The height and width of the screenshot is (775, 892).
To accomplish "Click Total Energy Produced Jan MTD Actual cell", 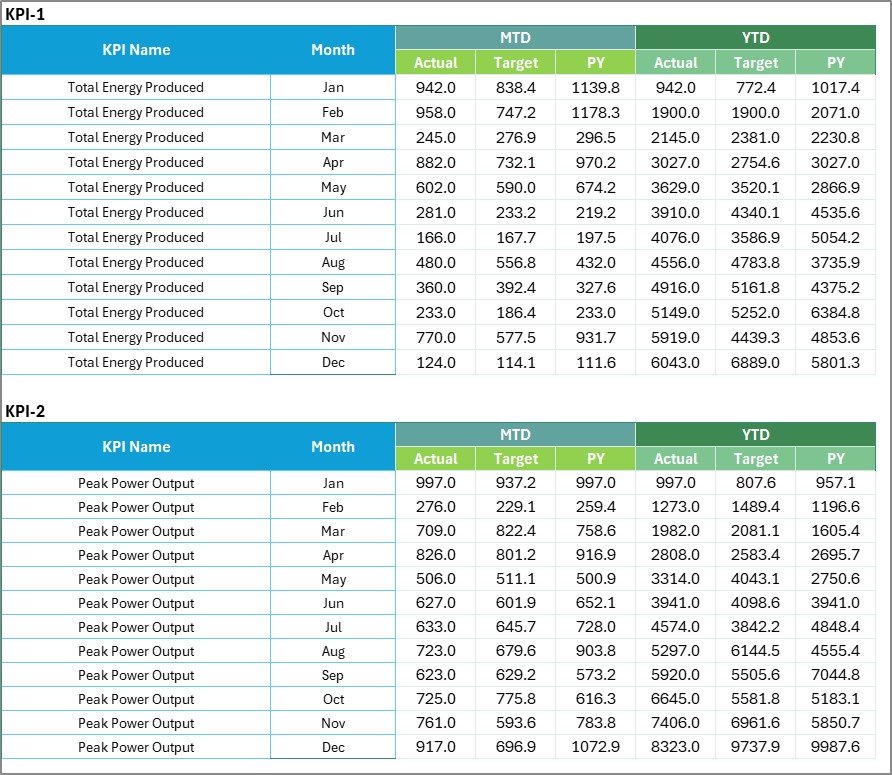I will [x=435, y=88].
